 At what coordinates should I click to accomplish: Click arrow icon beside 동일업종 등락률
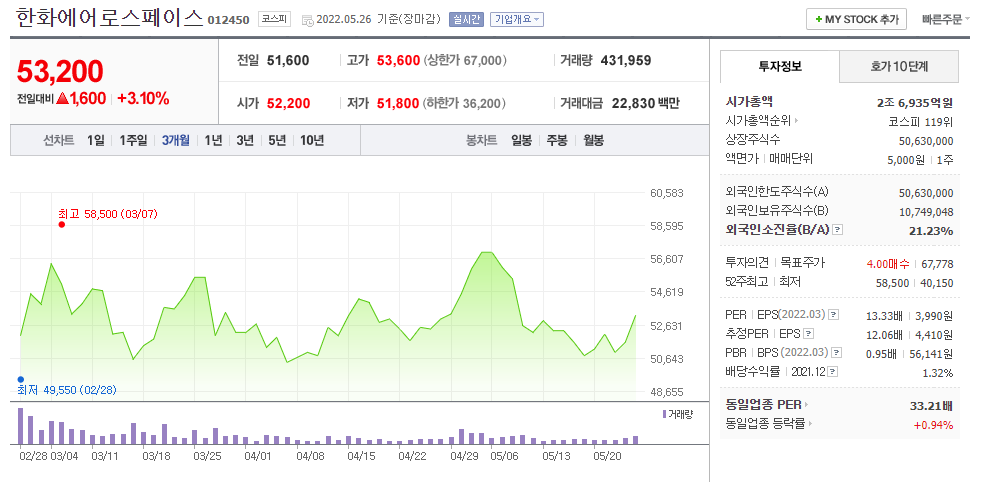pyautogui.click(x=811, y=424)
